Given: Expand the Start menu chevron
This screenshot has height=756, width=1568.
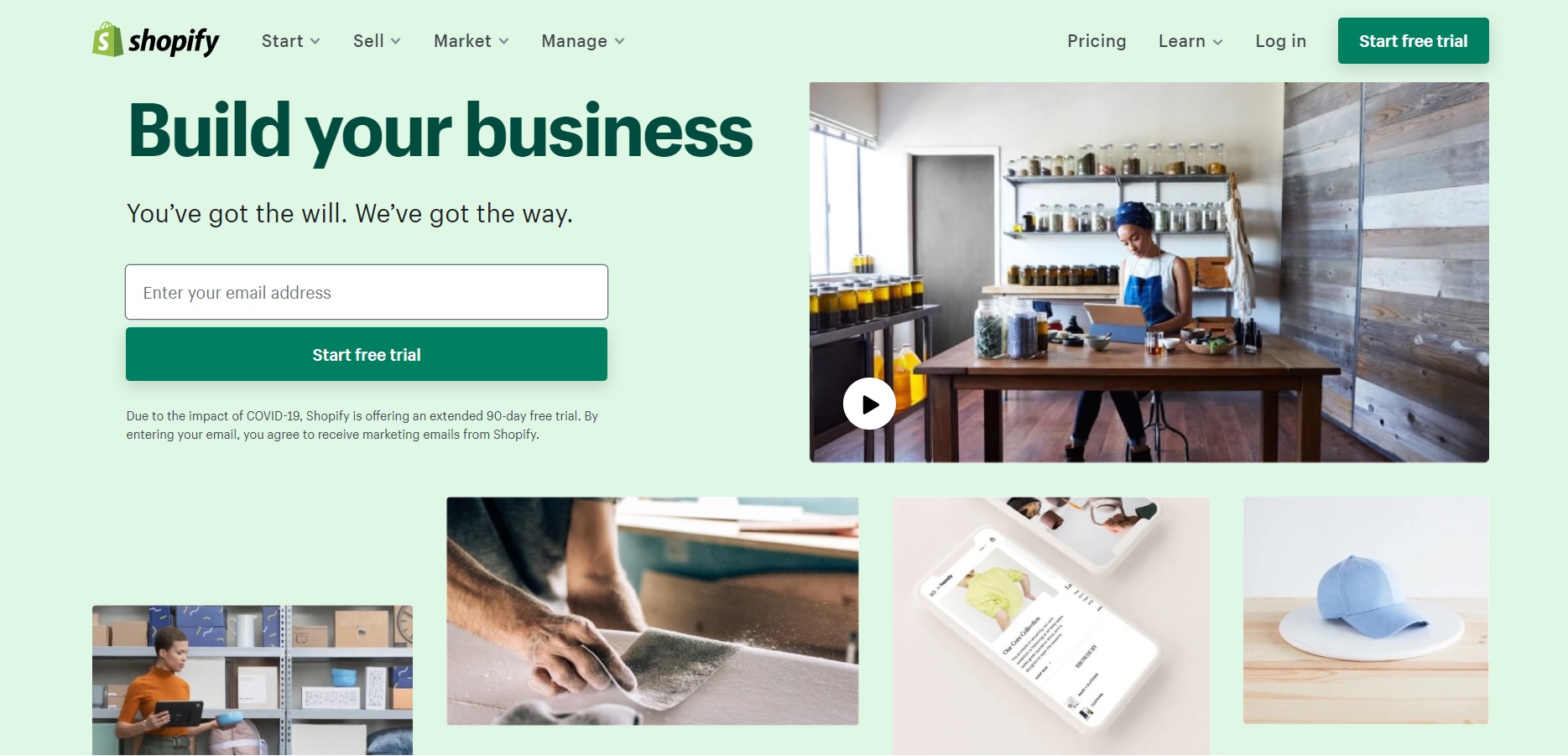Looking at the screenshot, I should (315, 41).
